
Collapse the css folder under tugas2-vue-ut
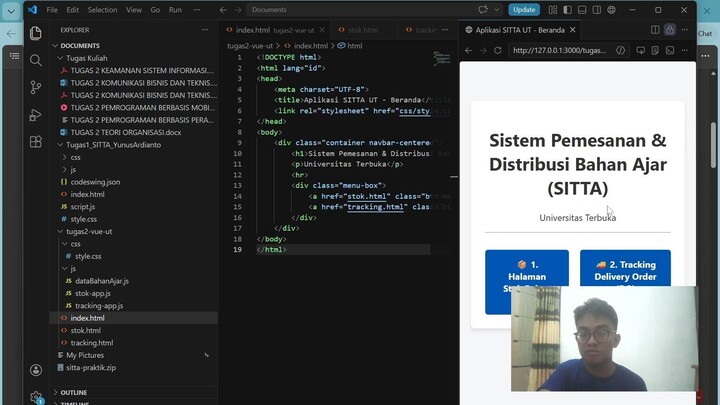[x=64, y=244]
